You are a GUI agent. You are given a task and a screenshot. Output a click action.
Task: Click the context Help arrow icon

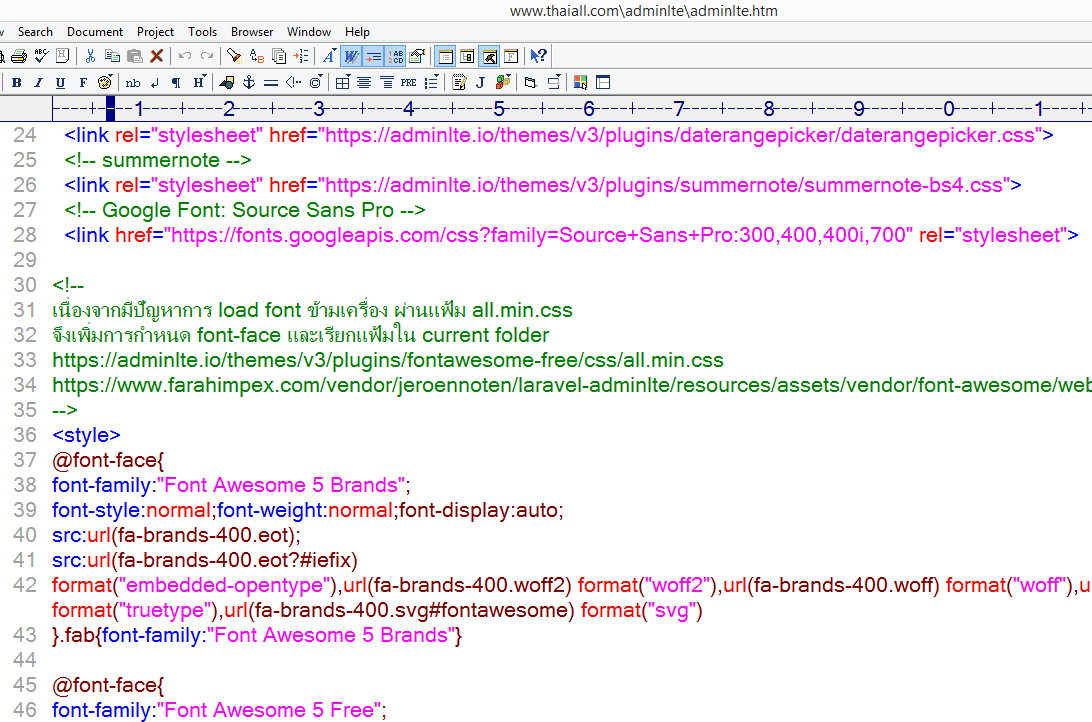[539, 56]
